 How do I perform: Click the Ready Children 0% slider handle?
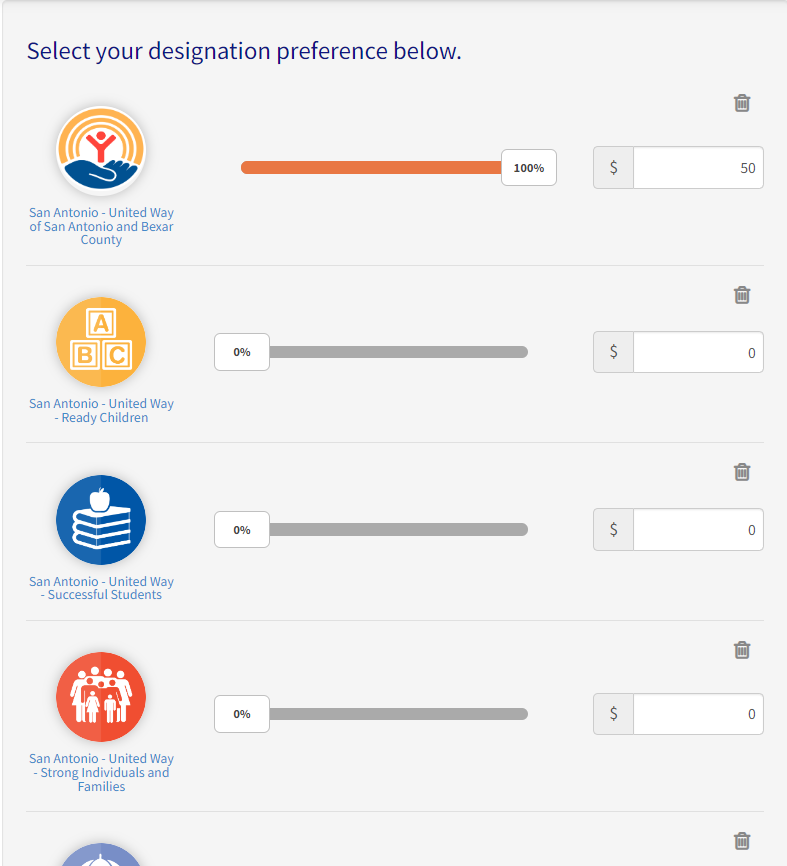(242, 352)
